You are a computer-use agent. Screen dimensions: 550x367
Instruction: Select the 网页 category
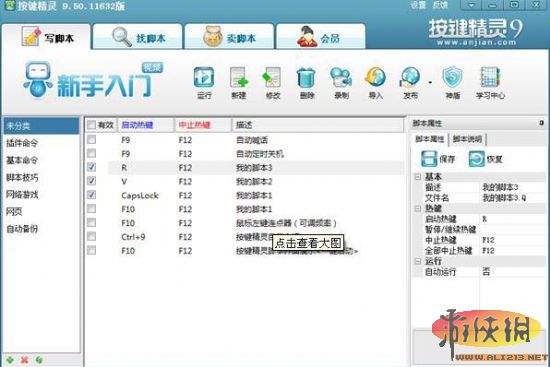41,212
